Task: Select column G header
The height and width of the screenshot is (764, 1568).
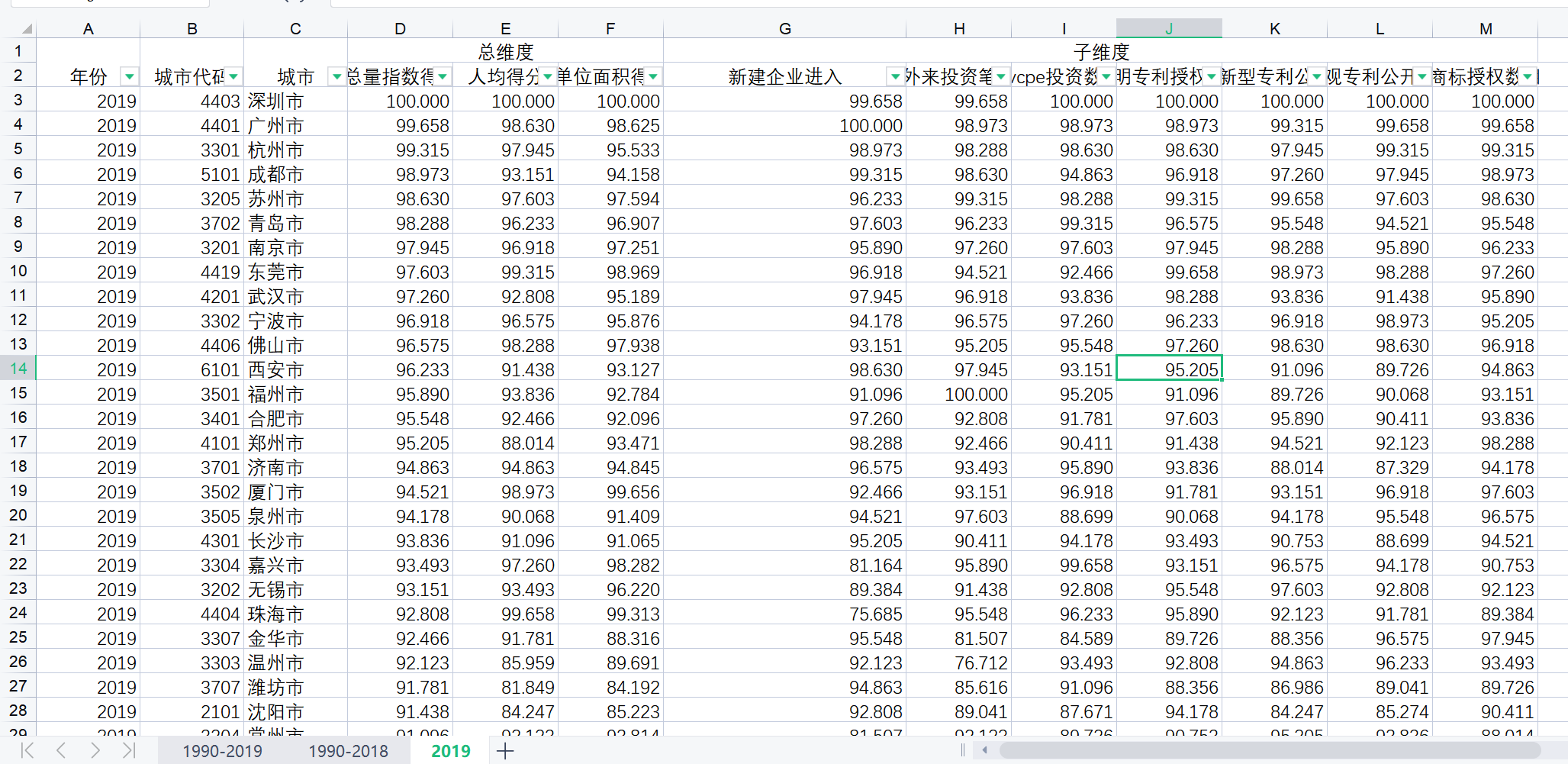Action: click(785, 28)
